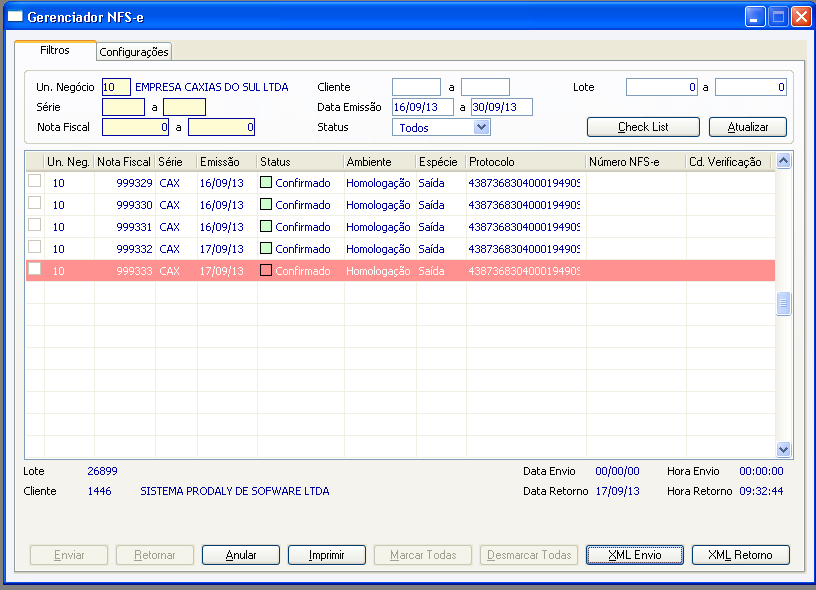The height and width of the screenshot is (590, 816).
Task: Click the Un. Negócio input field
Action: click(x=116, y=87)
